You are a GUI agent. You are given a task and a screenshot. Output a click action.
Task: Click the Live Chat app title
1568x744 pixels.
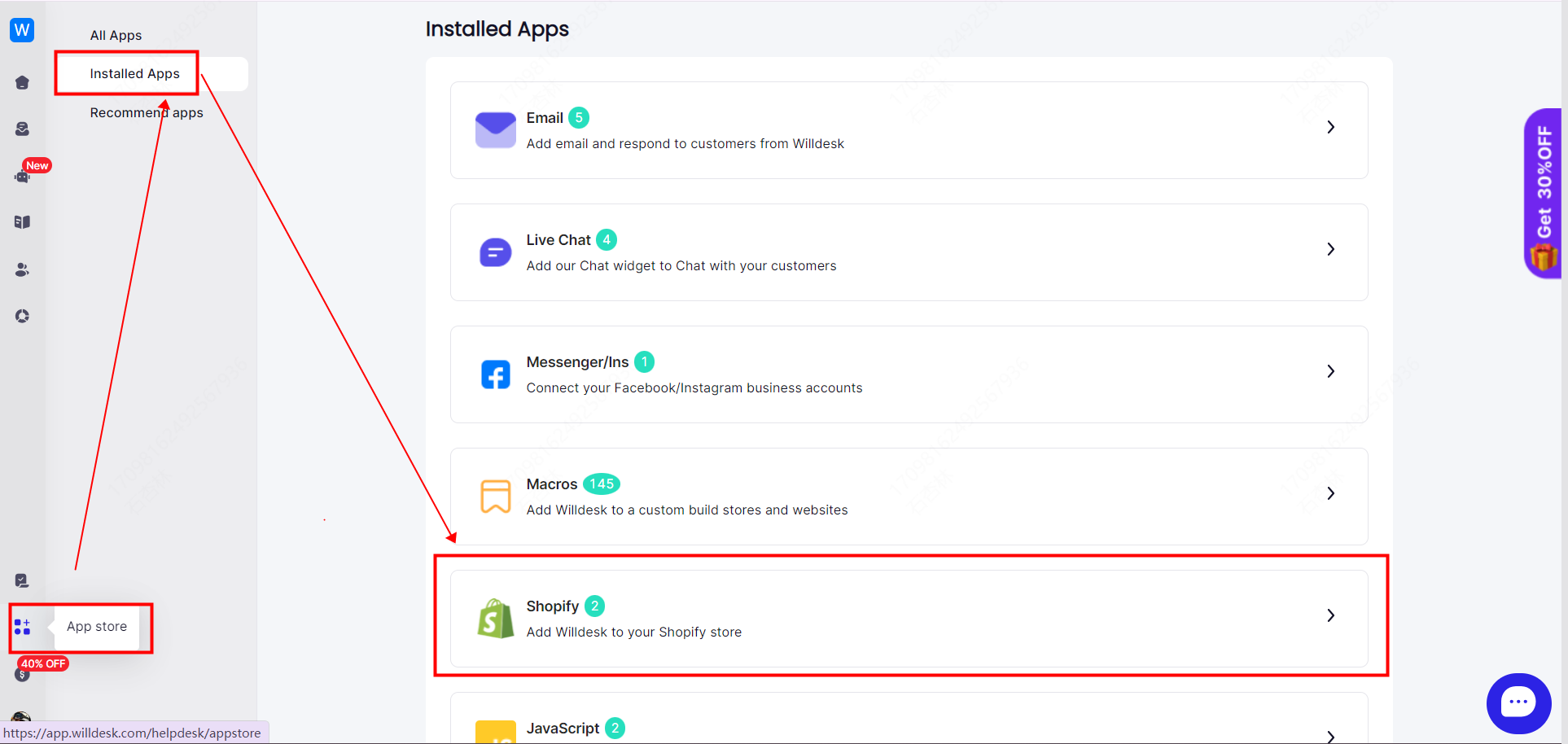[558, 240]
